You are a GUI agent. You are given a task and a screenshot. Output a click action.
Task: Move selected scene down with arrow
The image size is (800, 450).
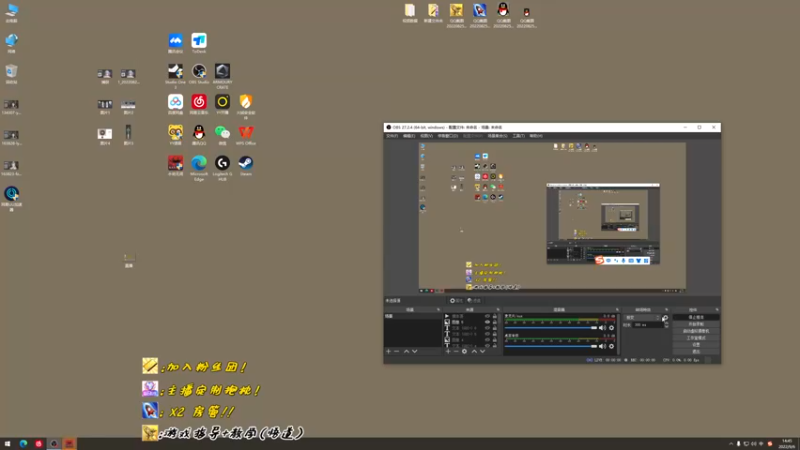point(415,352)
